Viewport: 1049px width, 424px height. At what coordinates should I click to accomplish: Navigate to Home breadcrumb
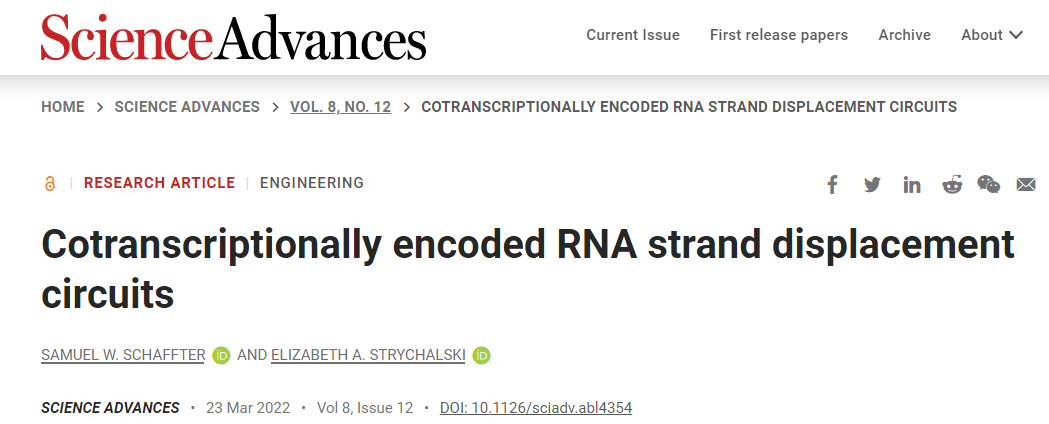[63, 107]
